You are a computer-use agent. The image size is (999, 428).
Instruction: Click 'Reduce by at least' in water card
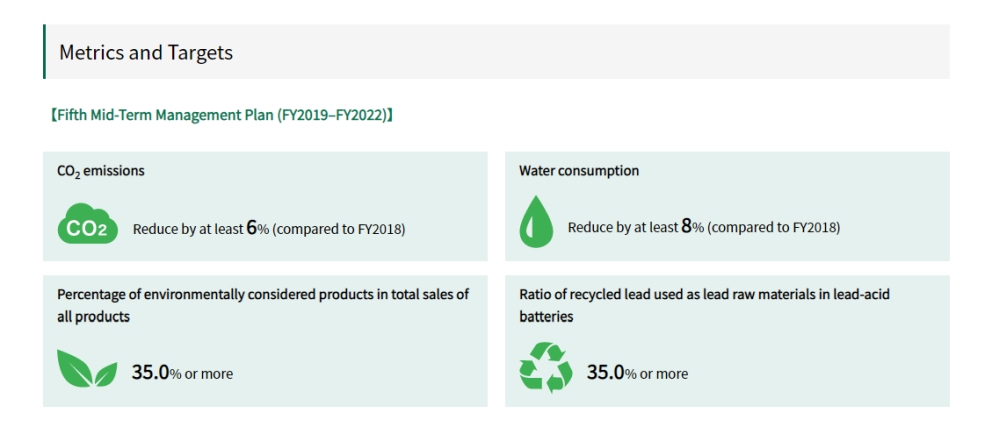point(623,228)
